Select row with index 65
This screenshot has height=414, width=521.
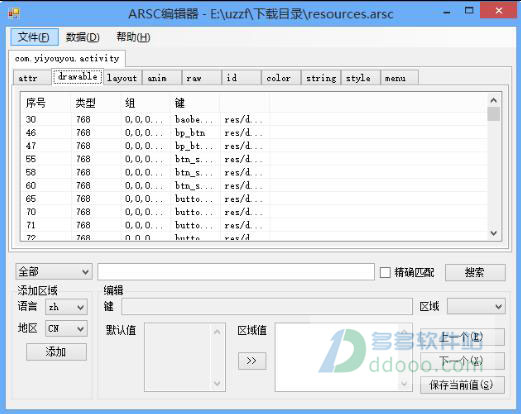point(254,199)
